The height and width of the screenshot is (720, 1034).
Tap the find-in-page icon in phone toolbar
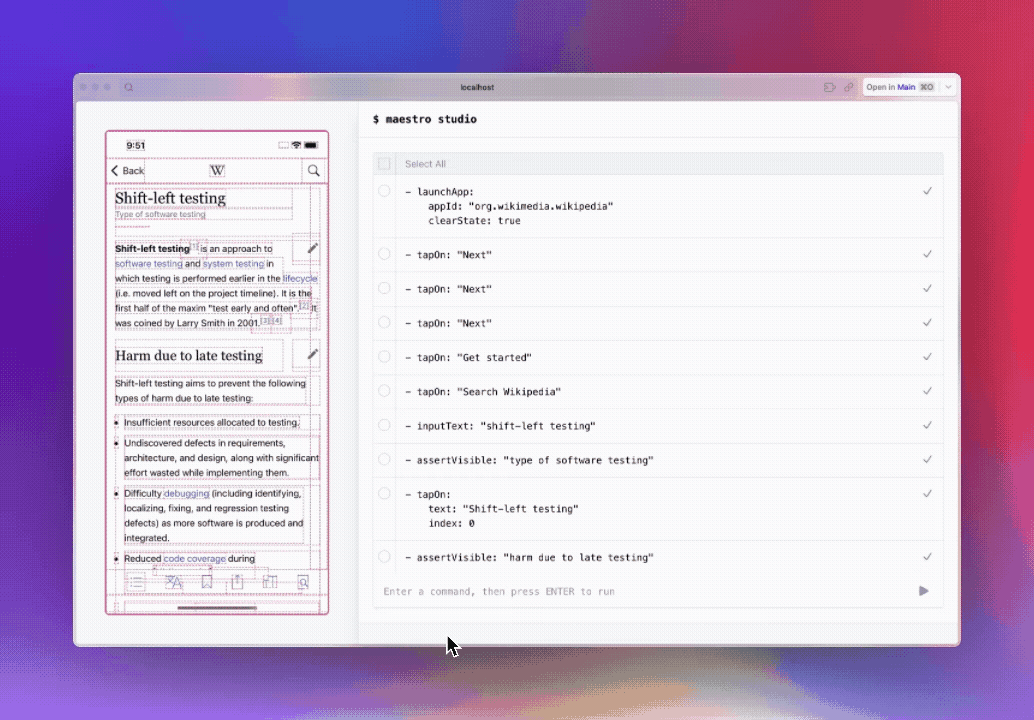click(x=303, y=582)
